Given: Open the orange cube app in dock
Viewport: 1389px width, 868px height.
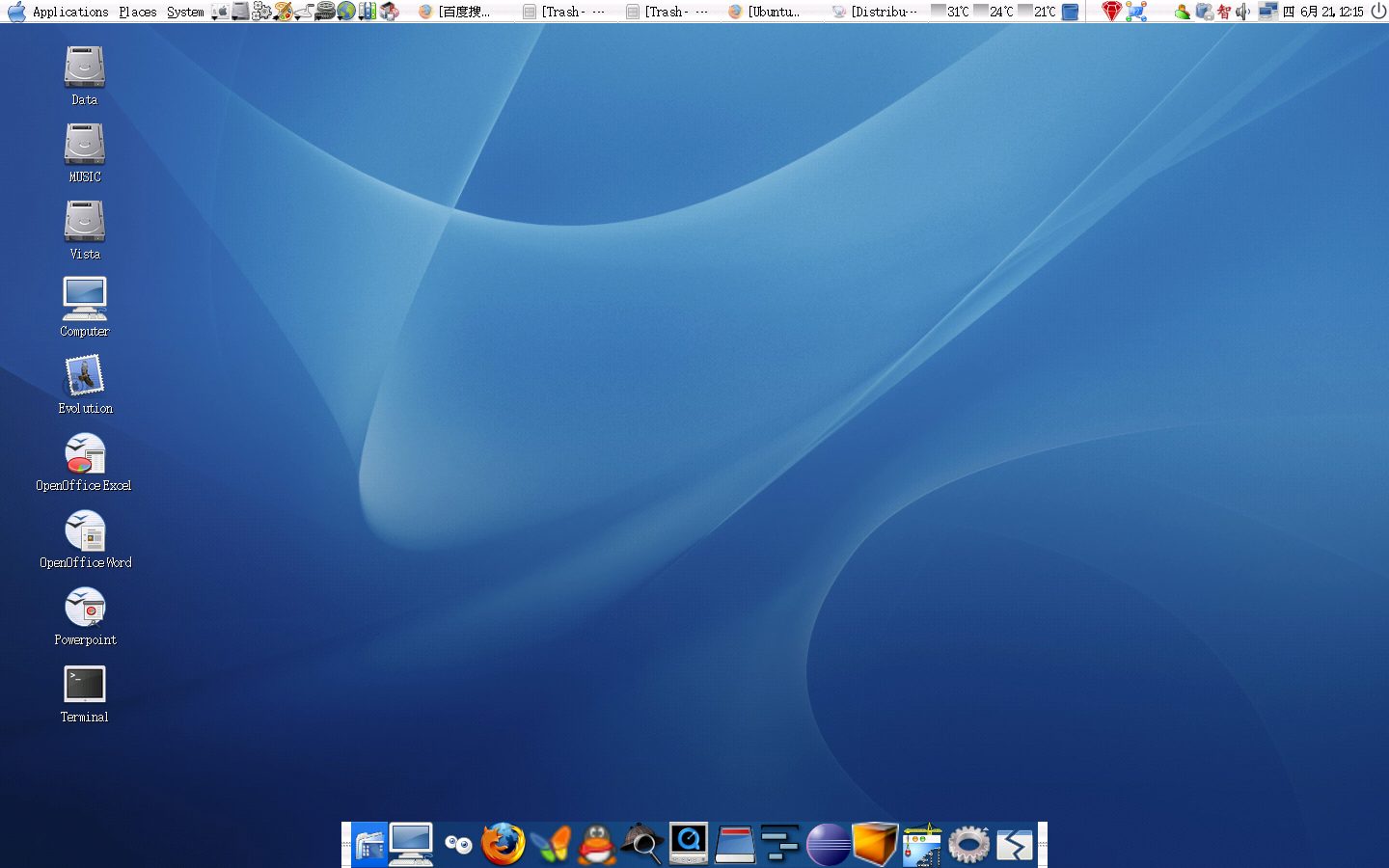Looking at the screenshot, I should pyautogui.click(x=875, y=845).
